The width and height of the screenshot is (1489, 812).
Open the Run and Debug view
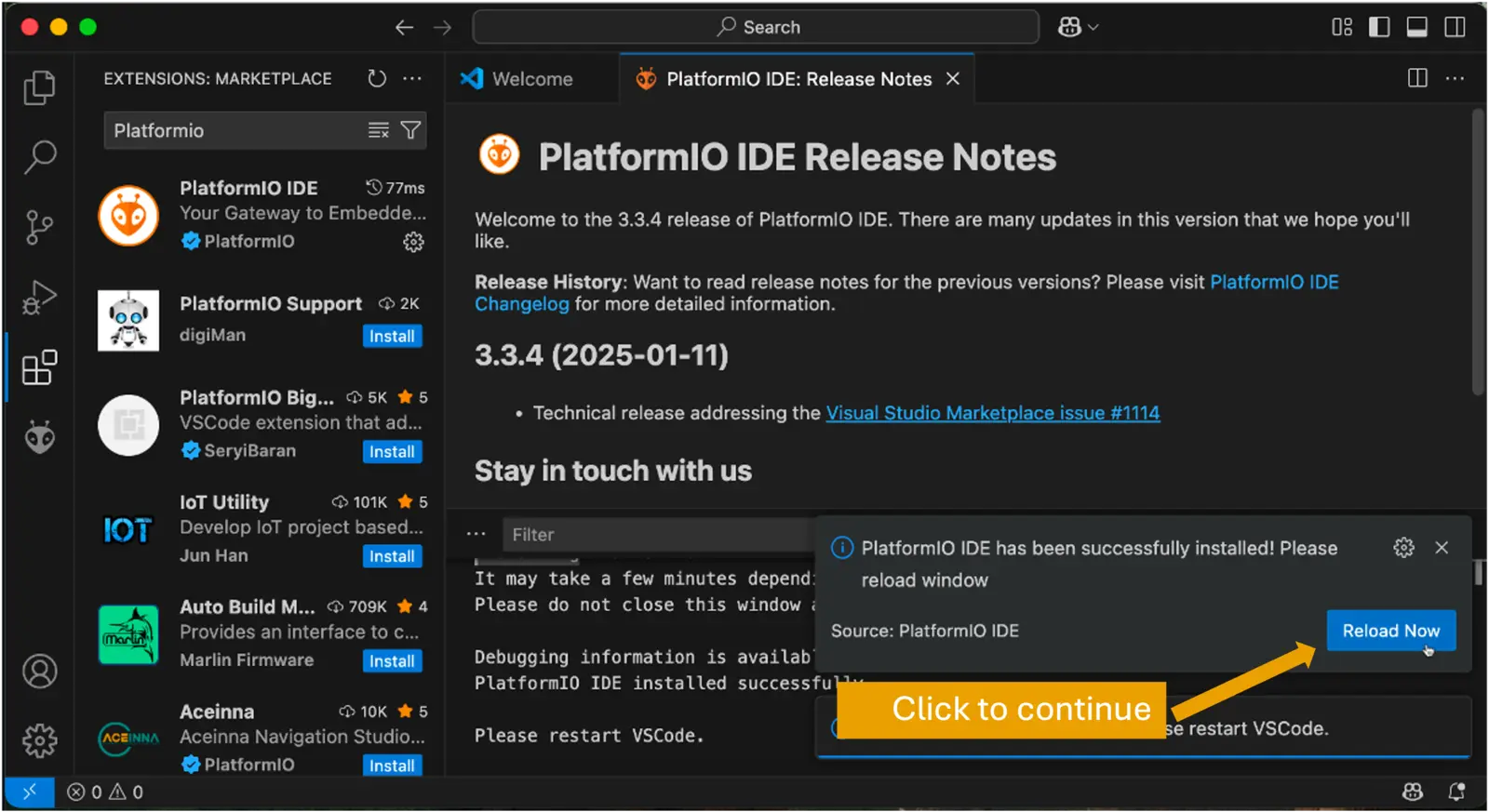[x=39, y=298]
